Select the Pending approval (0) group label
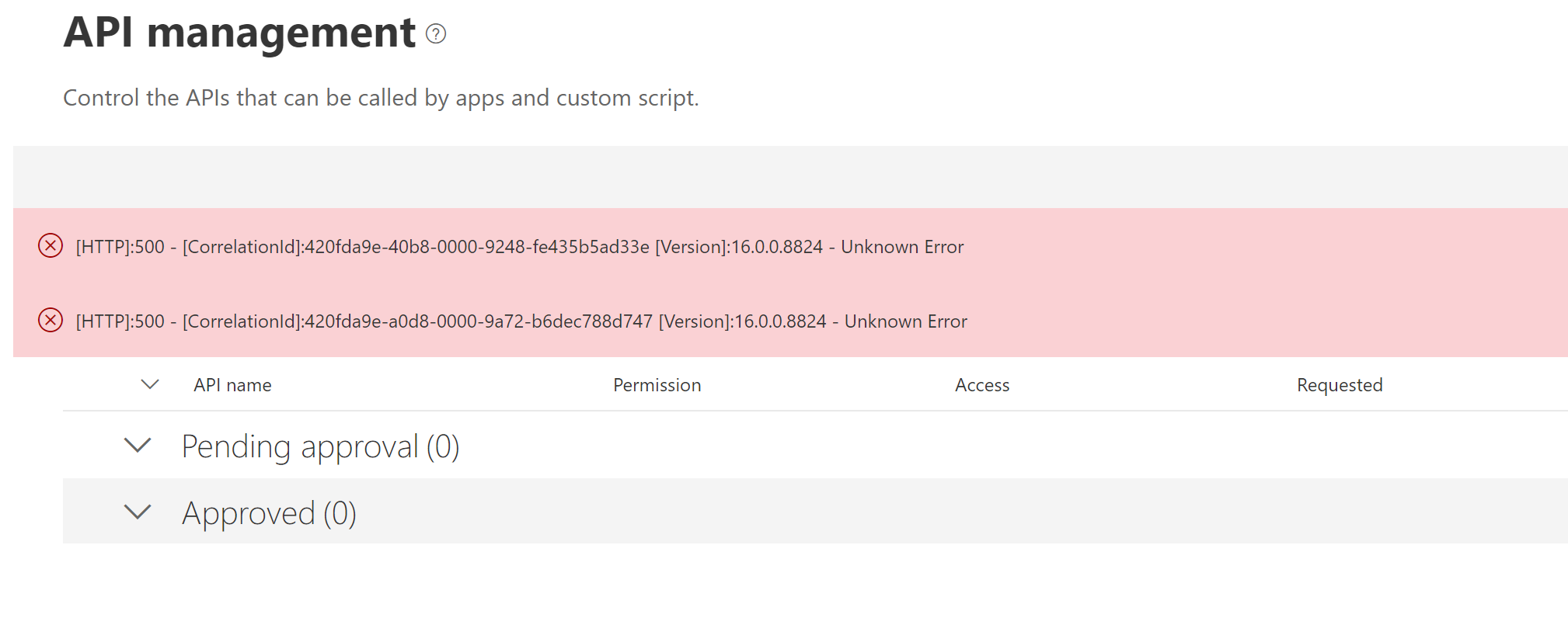Viewport: 1568px width, 625px height. pyautogui.click(x=320, y=446)
